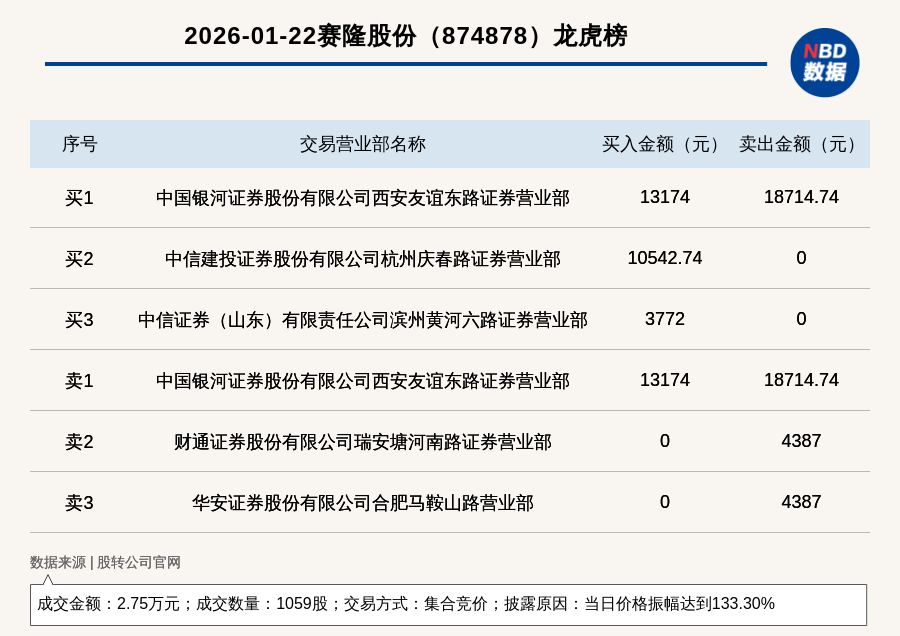Select the 交易营业部名称 column header

[362, 144]
